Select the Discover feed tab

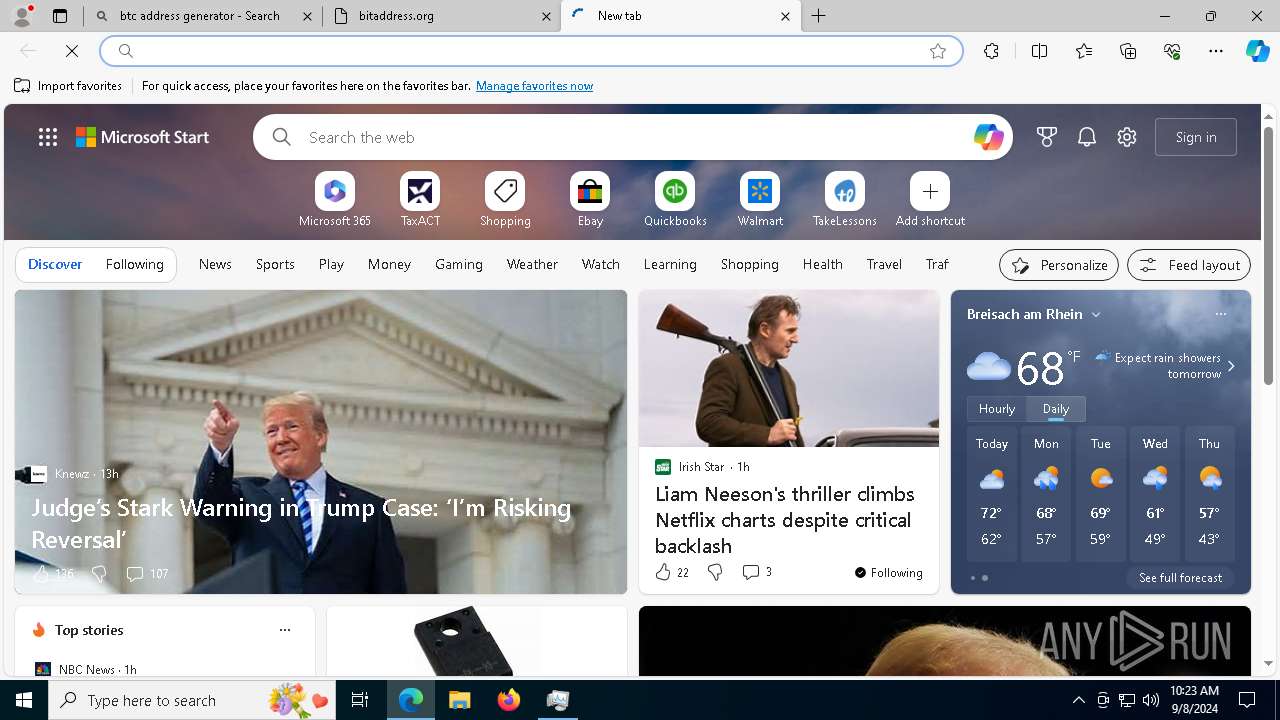click(55, 264)
